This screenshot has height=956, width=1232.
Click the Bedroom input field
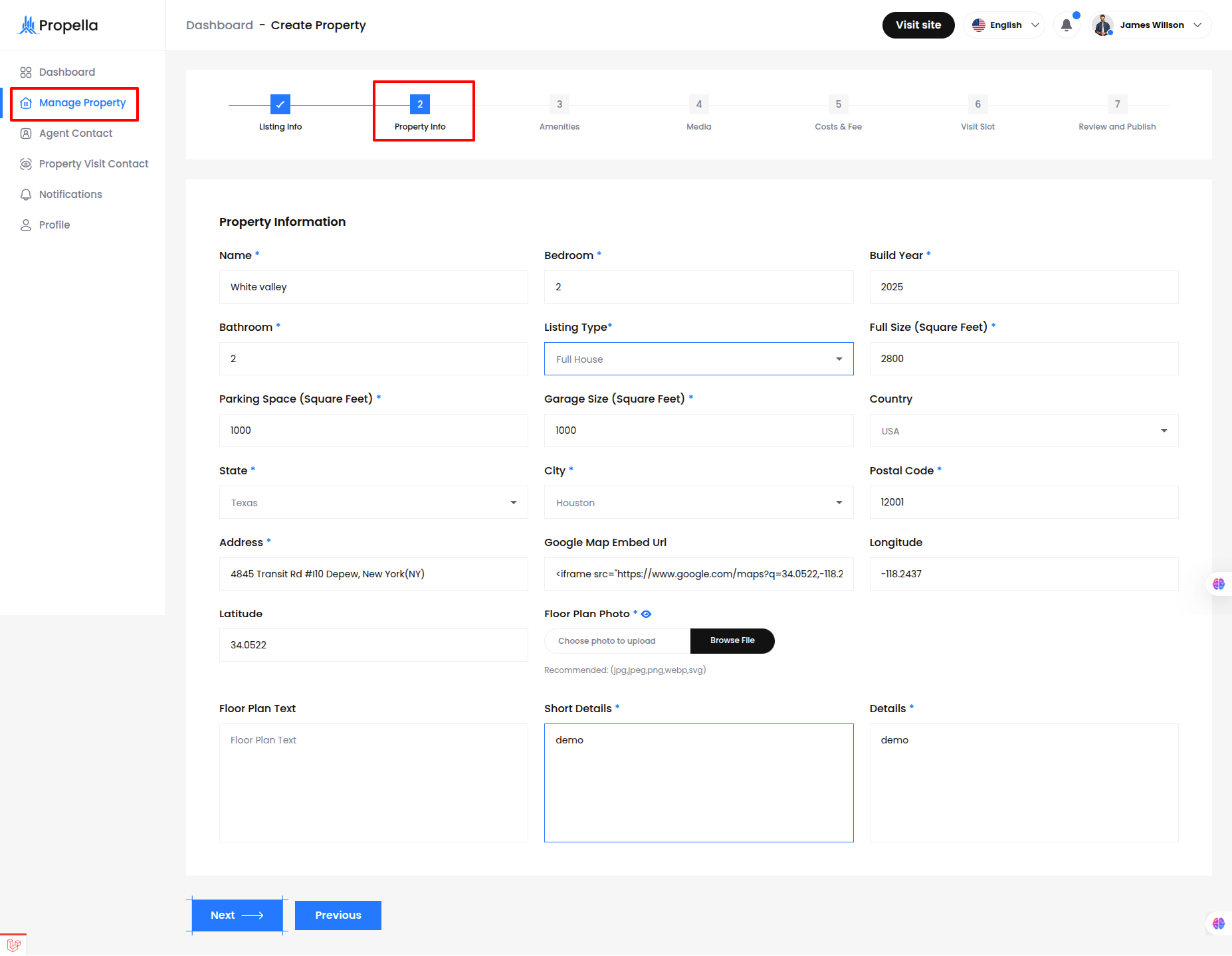[x=698, y=287]
